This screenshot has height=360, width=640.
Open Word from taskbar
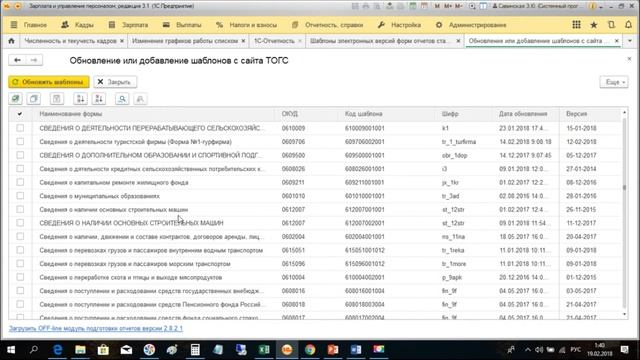(356, 350)
